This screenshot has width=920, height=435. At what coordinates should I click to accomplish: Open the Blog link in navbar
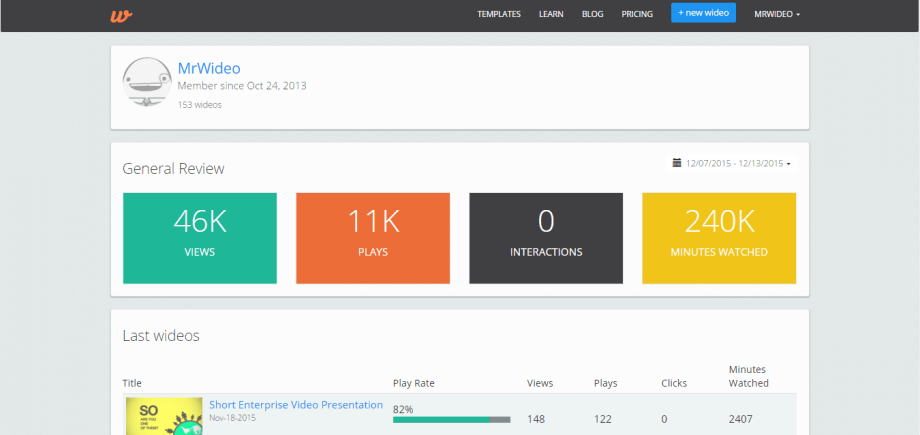pos(592,15)
